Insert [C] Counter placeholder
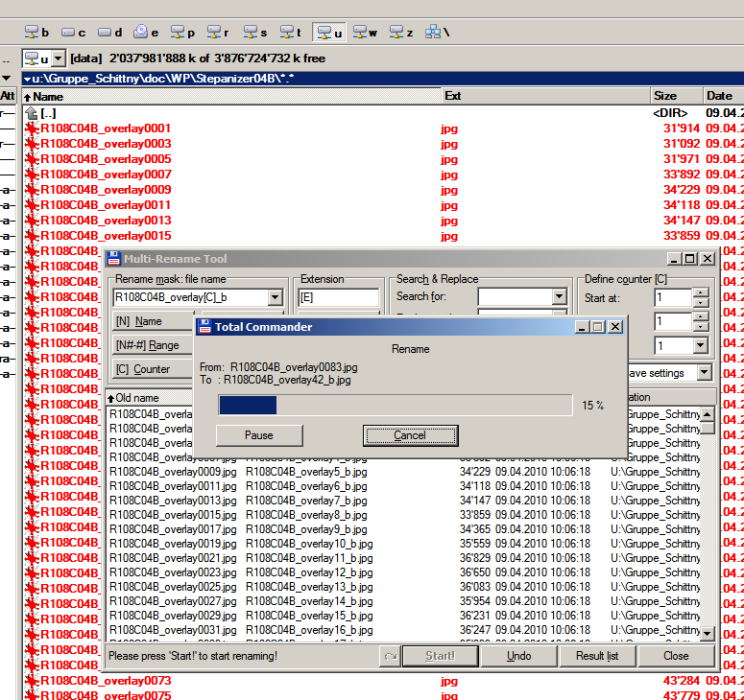 click(x=153, y=369)
